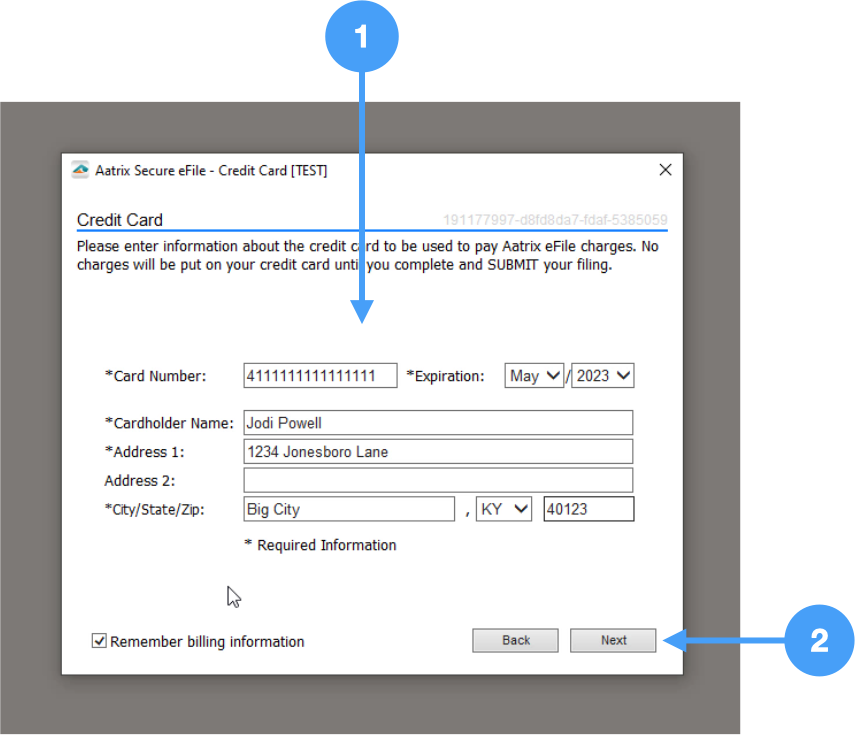Click the city field containing Big City
This screenshot has width=855, height=735.
pyautogui.click(x=349, y=509)
